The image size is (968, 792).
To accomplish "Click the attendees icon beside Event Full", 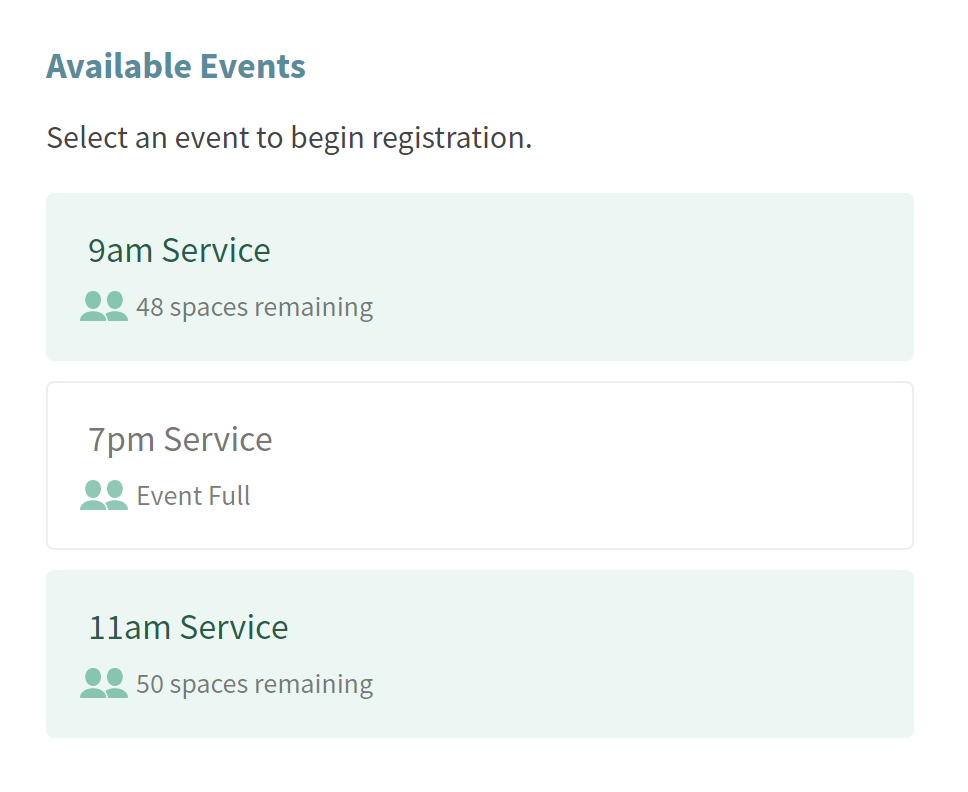I will 102,494.
